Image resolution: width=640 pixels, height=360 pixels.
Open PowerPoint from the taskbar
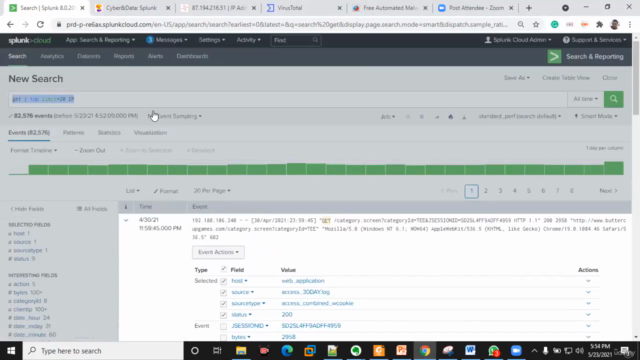pyautogui.click(x=401, y=351)
